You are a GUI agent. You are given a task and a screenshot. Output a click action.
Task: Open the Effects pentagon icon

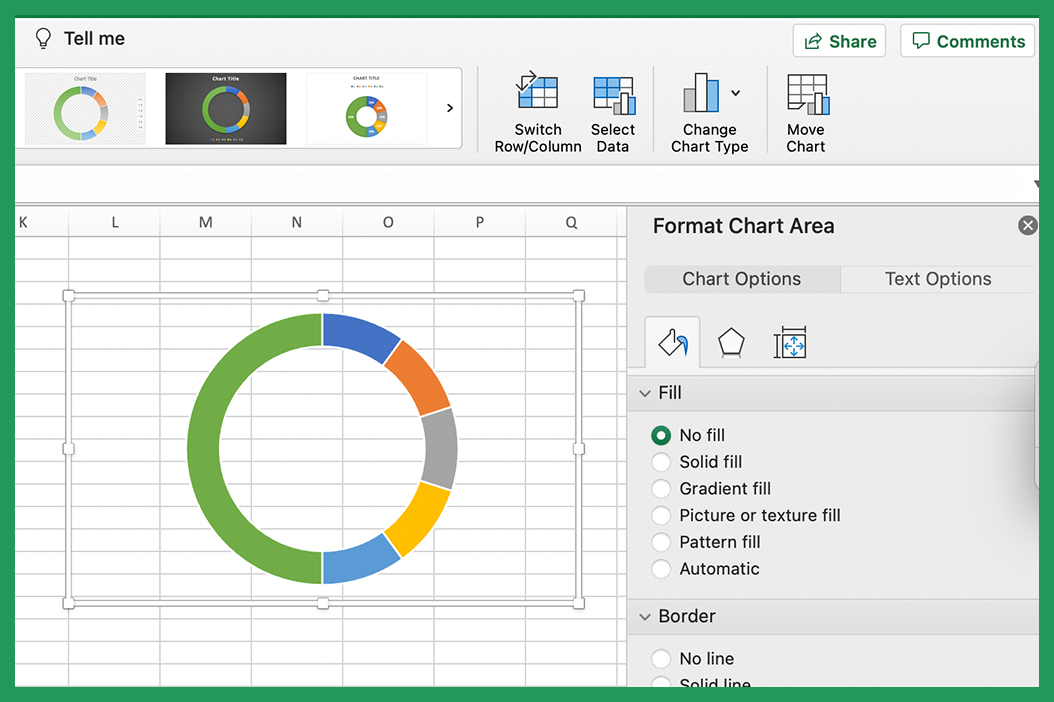click(x=731, y=341)
